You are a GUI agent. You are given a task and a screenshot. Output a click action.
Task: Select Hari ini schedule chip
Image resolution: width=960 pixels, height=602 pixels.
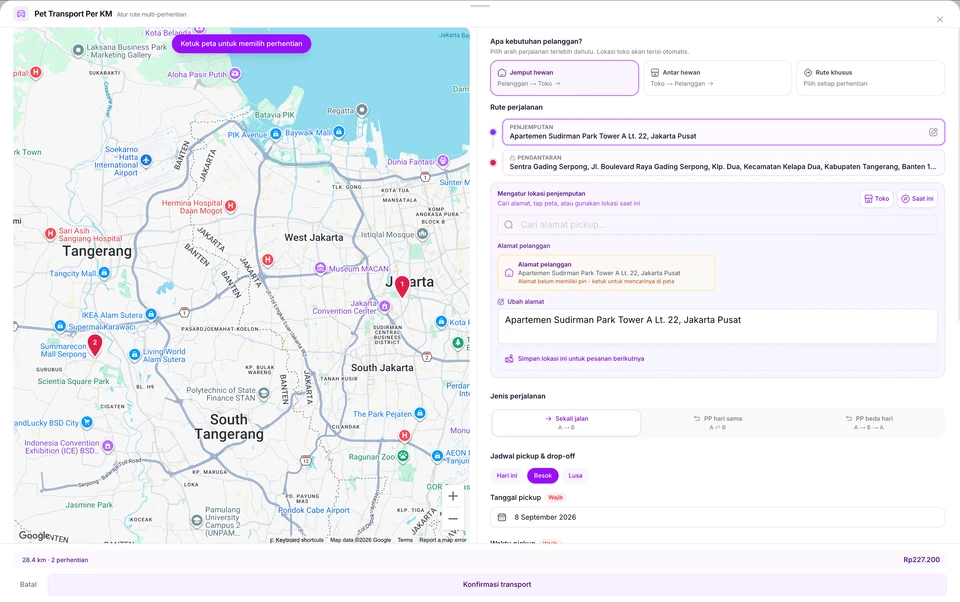coord(507,475)
